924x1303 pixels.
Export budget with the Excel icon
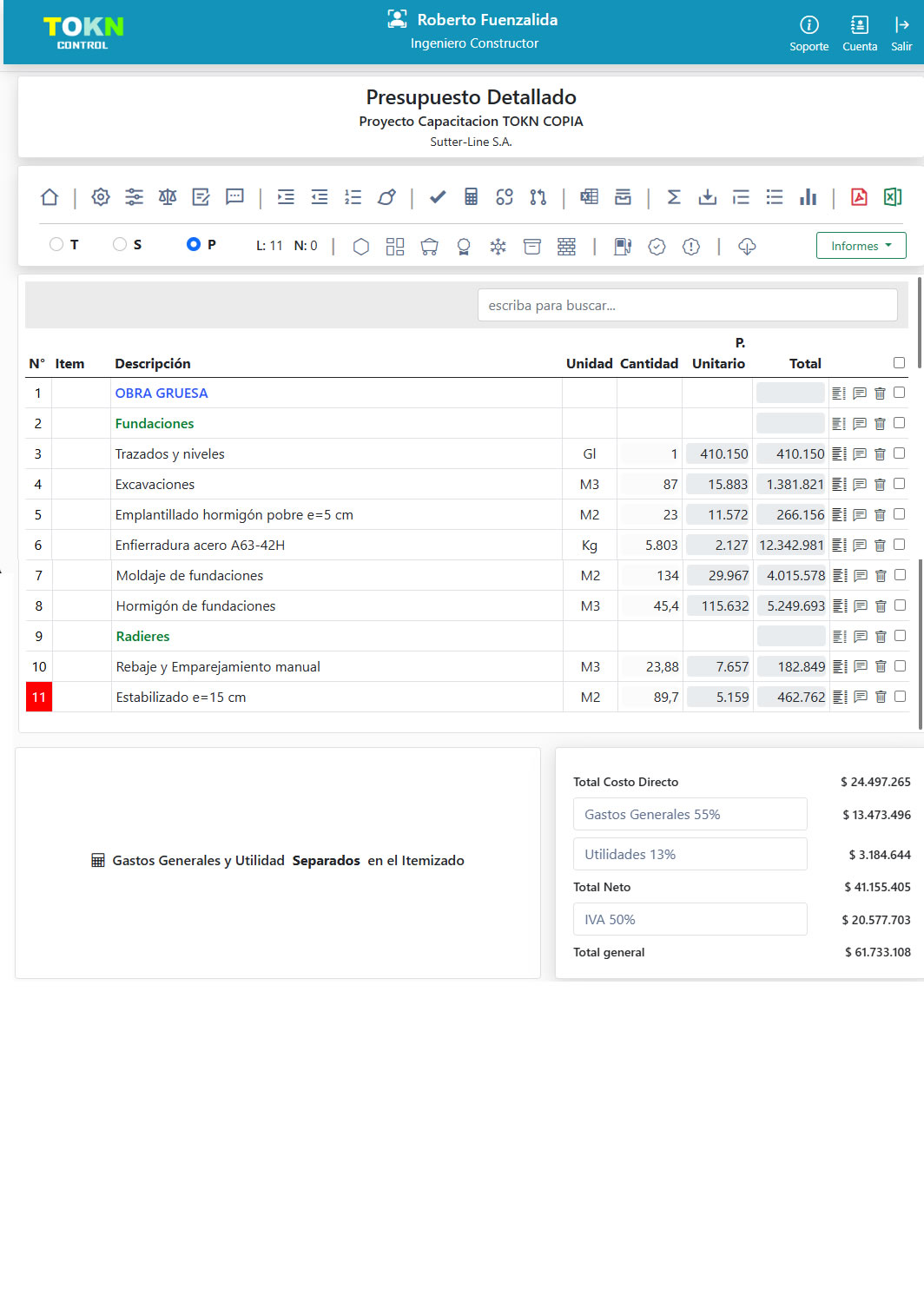click(893, 197)
